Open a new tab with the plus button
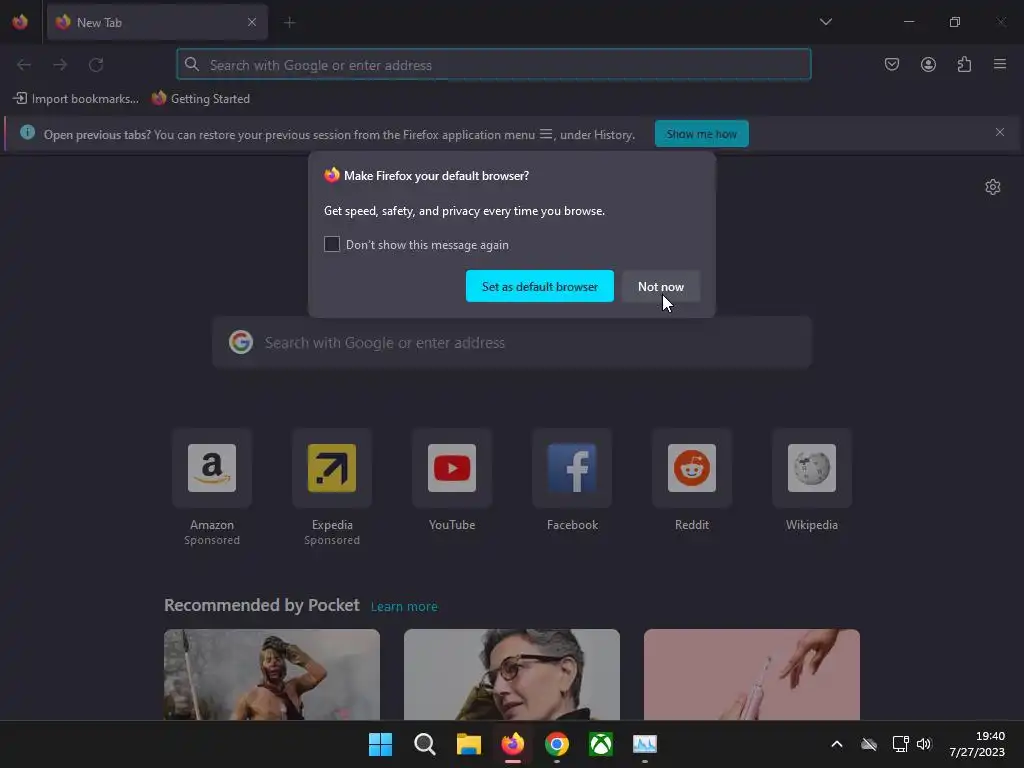The width and height of the screenshot is (1024, 768). click(x=289, y=22)
